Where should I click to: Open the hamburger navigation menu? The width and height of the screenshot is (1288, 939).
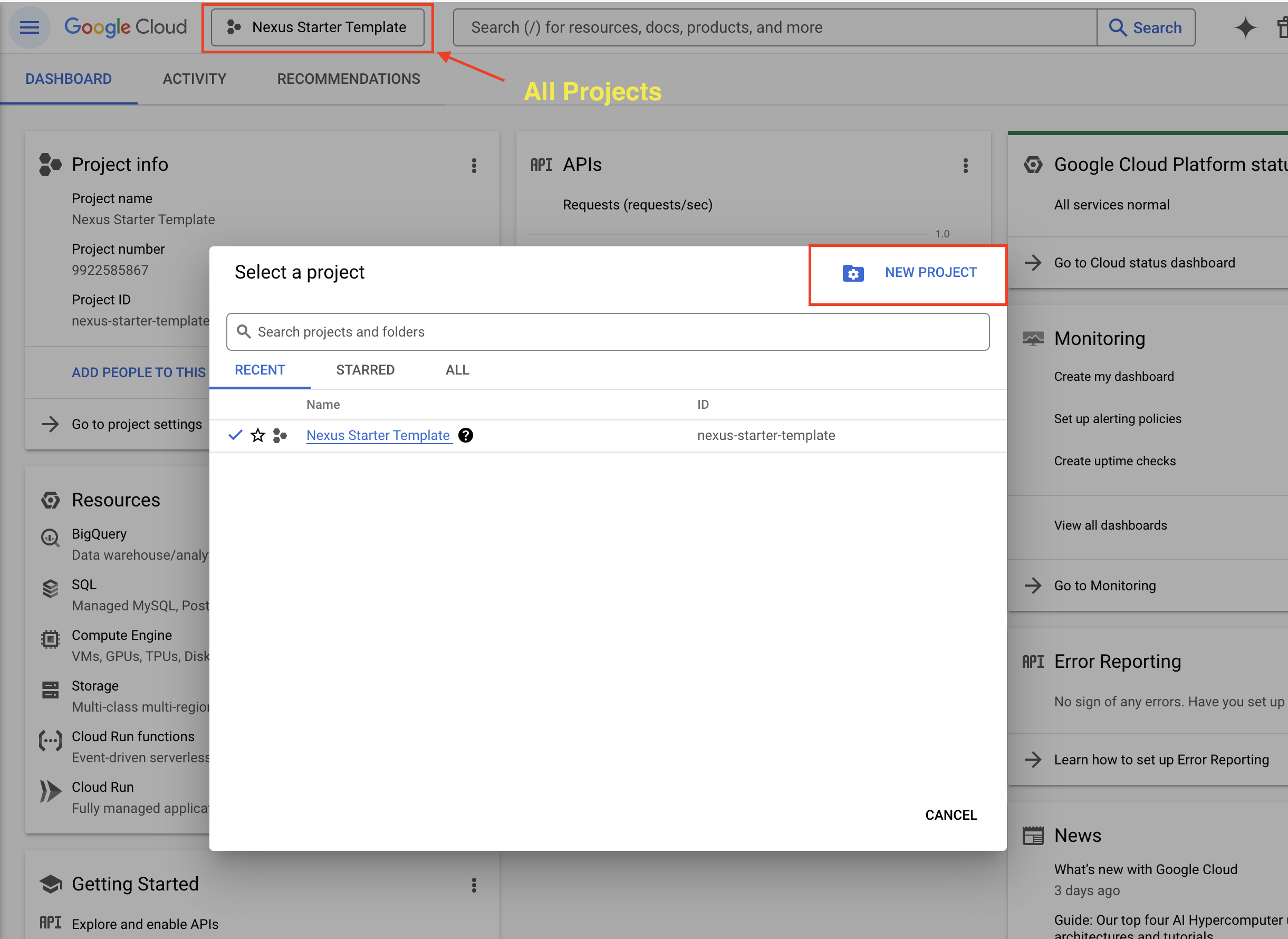pos(30,27)
